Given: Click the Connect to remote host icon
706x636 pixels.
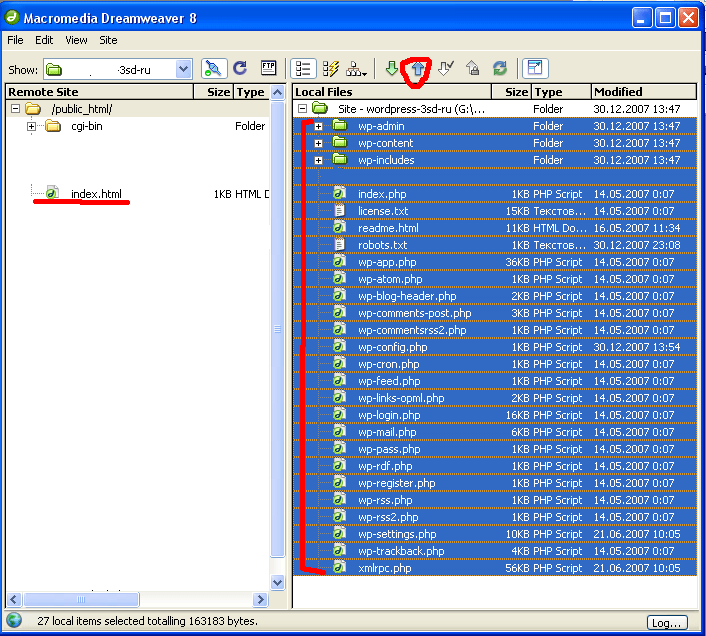Looking at the screenshot, I should coord(213,69).
